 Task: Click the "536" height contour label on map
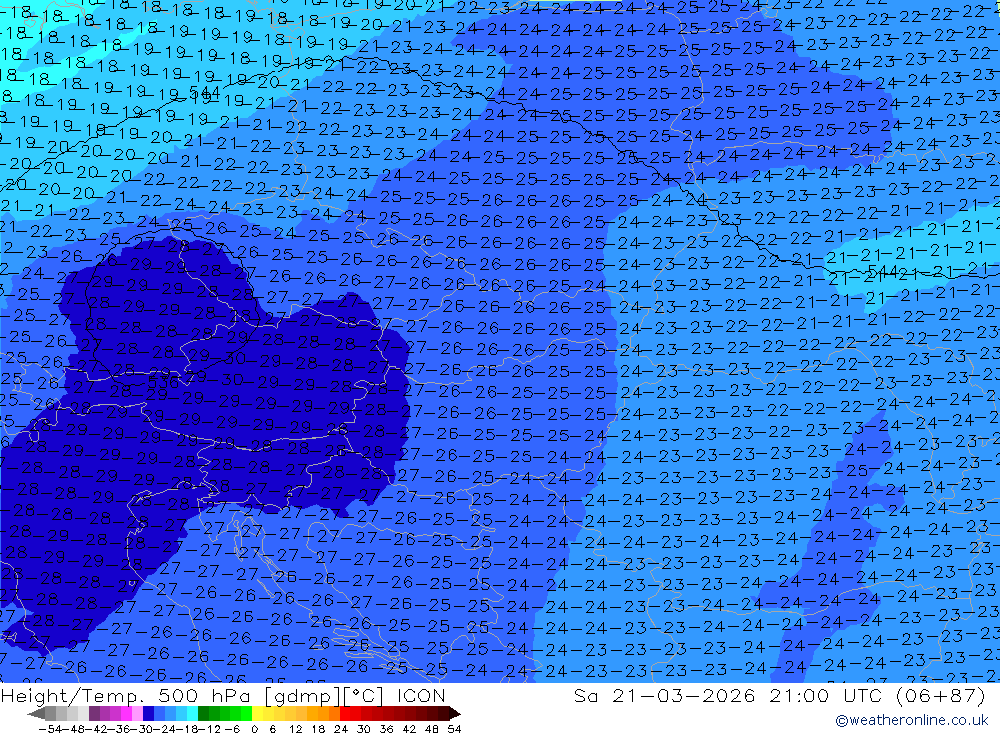click(x=163, y=381)
